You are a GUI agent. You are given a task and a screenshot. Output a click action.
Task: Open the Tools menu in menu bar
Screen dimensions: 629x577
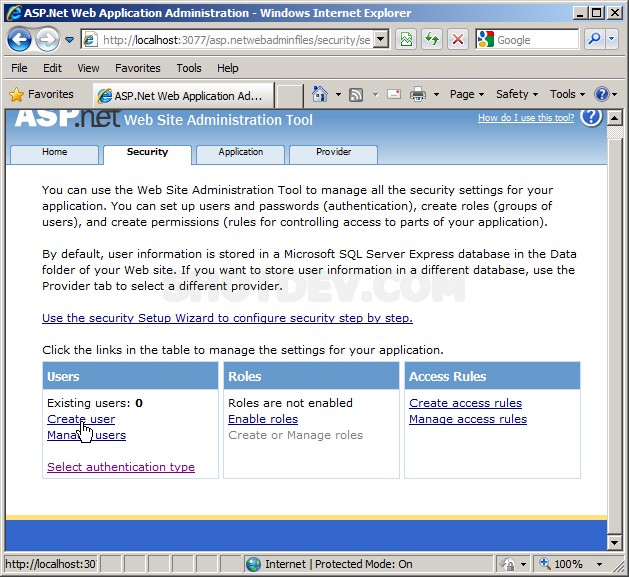(x=189, y=68)
